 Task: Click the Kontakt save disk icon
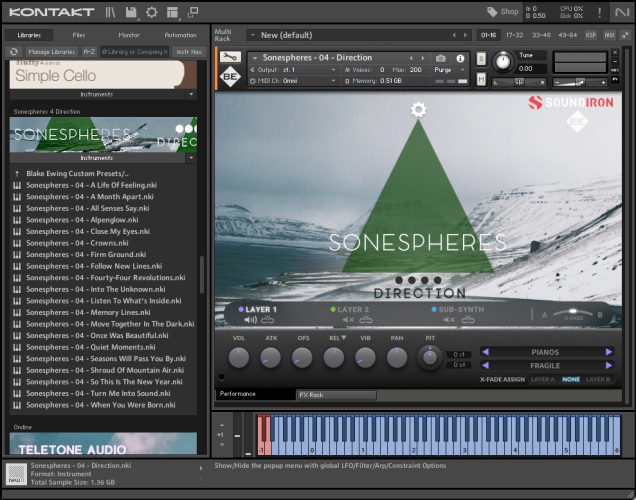pos(129,12)
